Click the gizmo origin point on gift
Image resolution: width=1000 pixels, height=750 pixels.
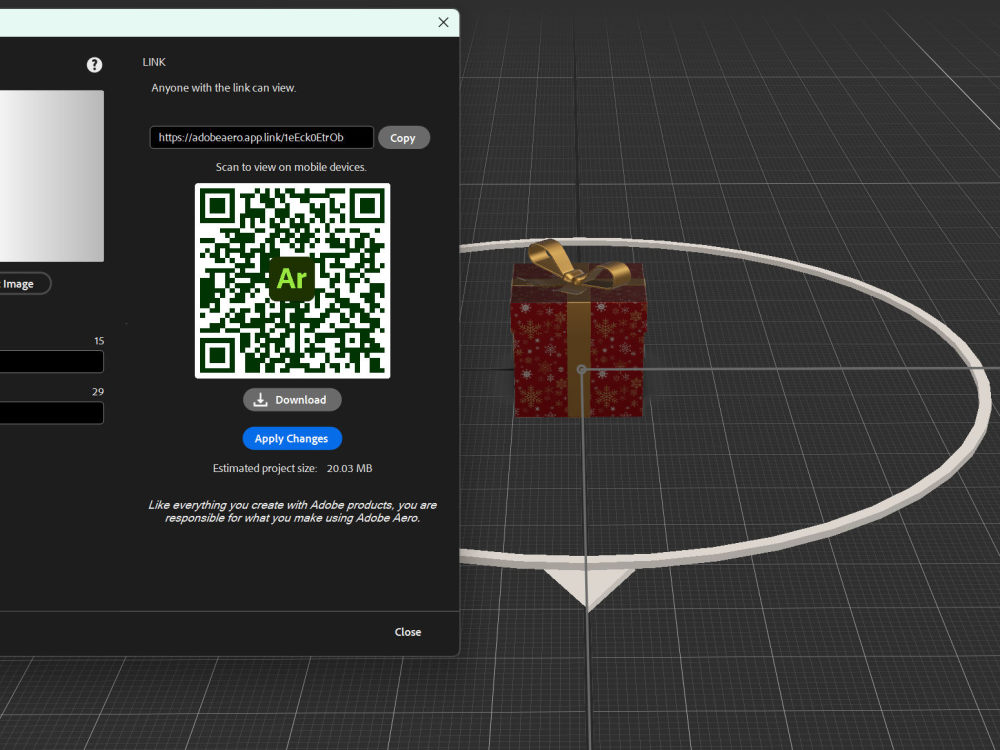click(x=582, y=369)
